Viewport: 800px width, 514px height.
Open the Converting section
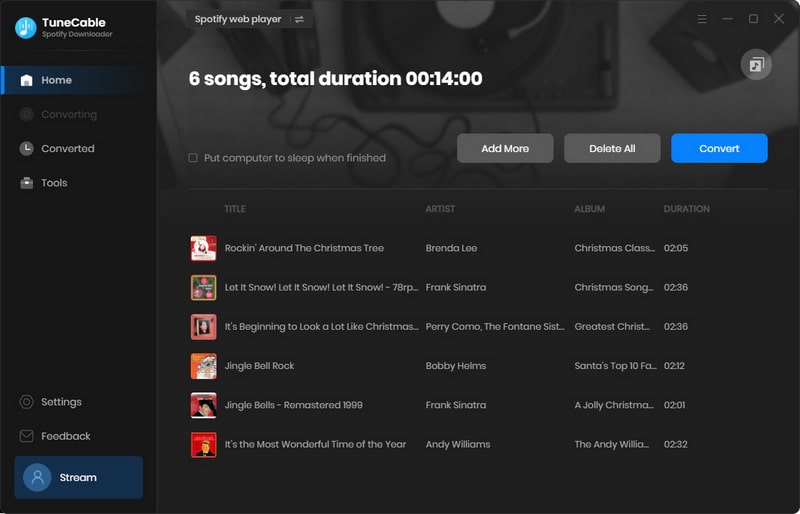coord(68,115)
